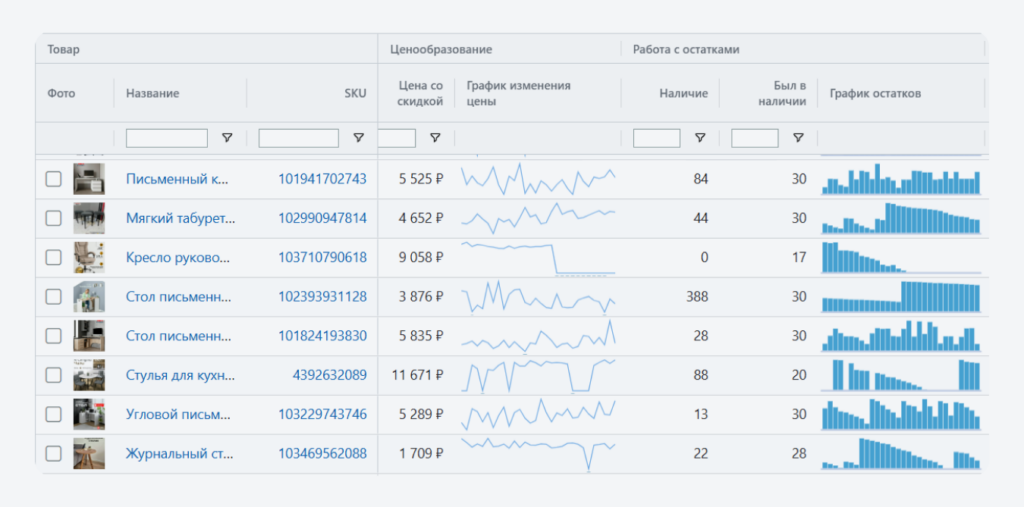Click the stock chart for SKU 102393931128
This screenshot has height=507, width=1024.
(x=900, y=297)
